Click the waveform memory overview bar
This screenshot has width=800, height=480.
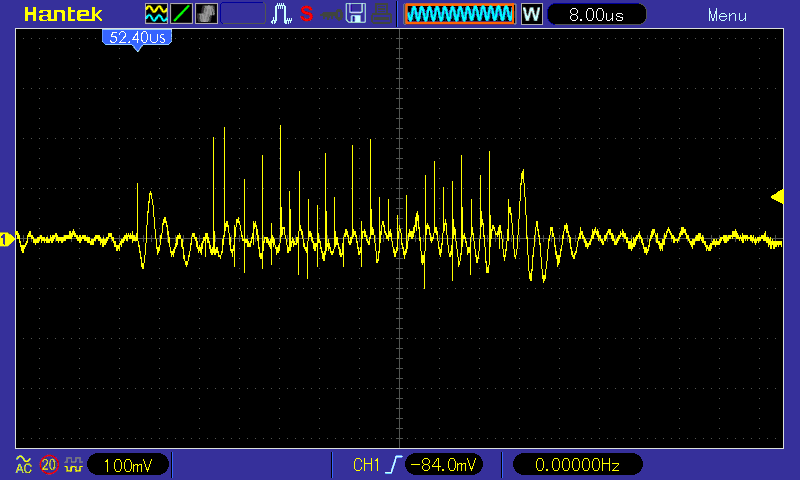coord(460,14)
